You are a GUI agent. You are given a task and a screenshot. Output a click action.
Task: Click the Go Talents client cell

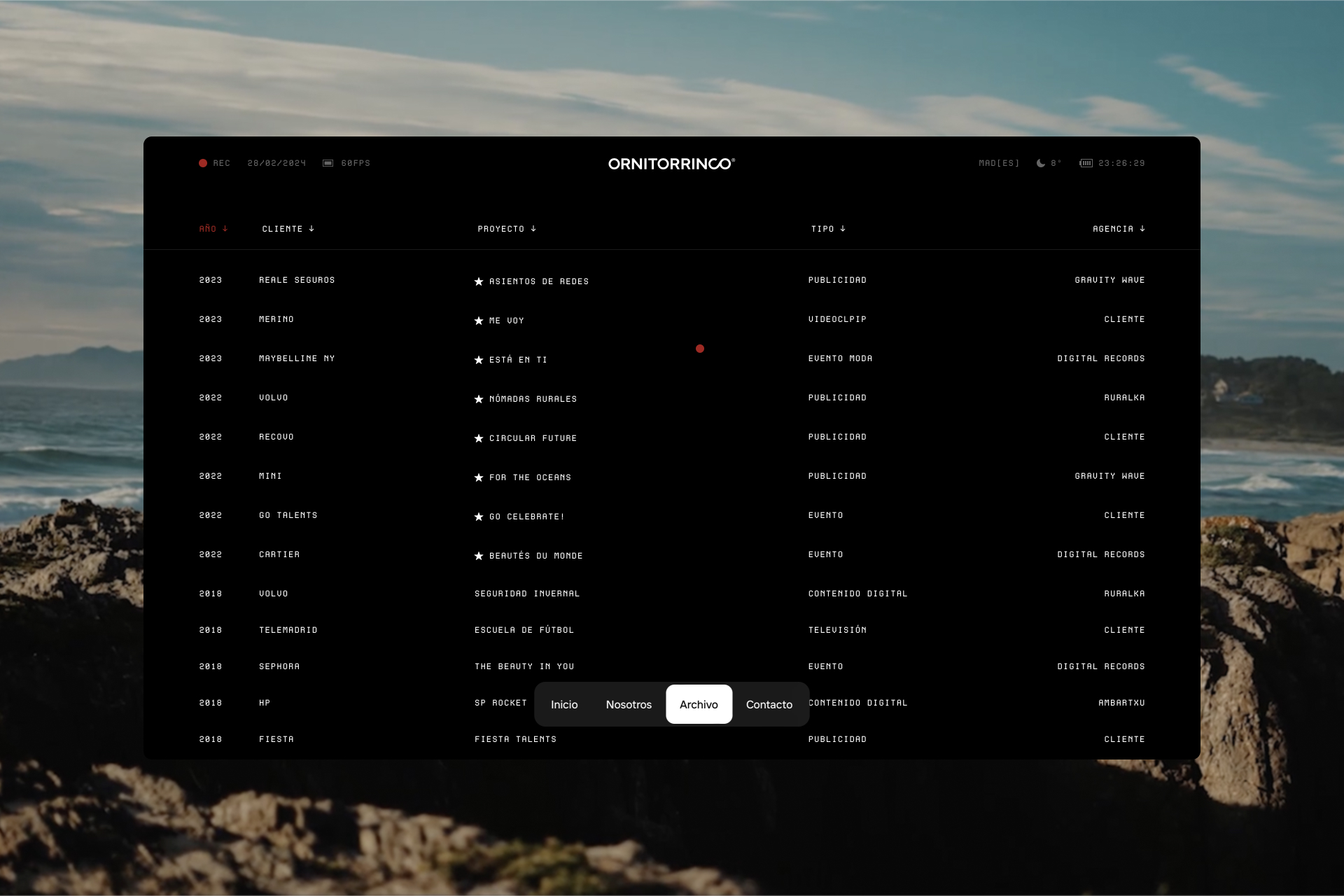[288, 515]
